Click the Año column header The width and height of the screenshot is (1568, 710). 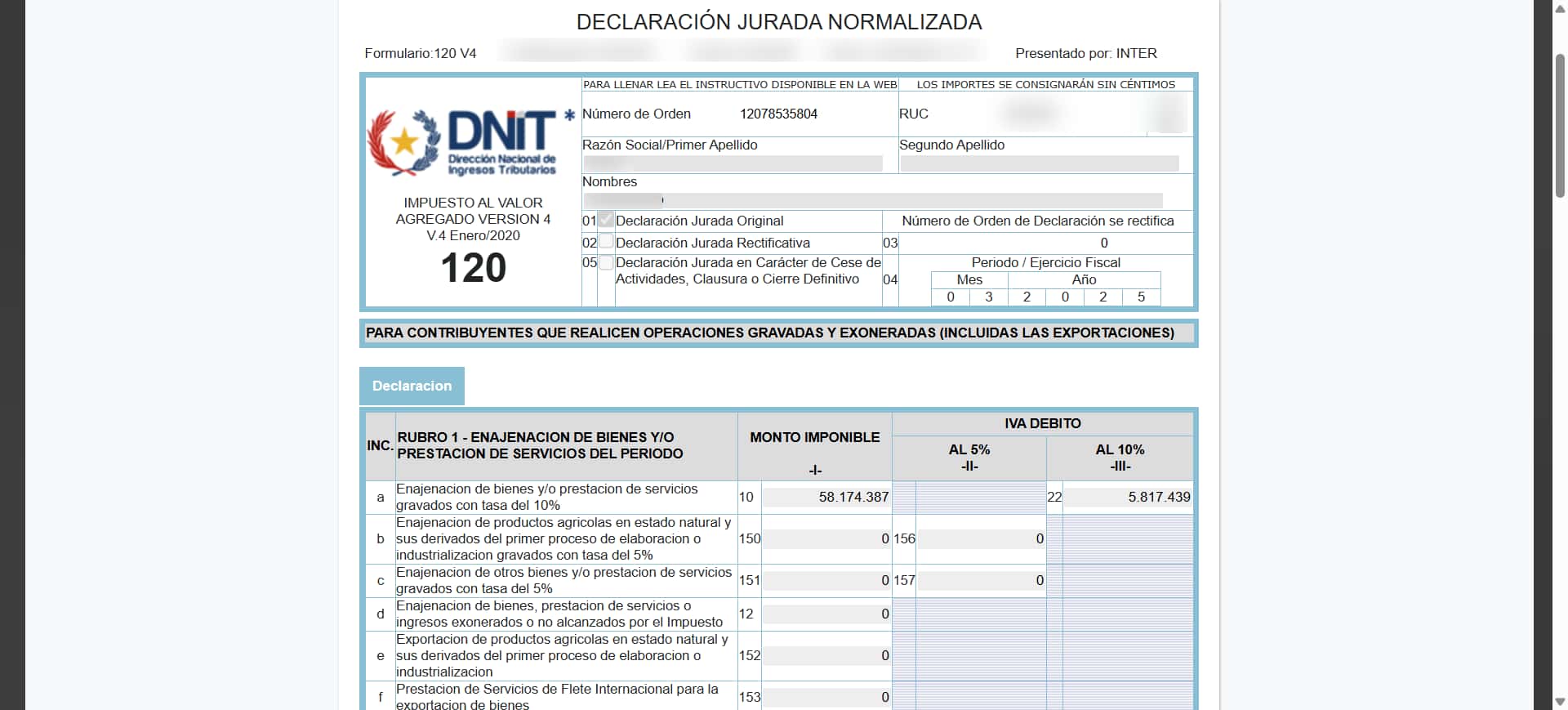[x=1084, y=279]
